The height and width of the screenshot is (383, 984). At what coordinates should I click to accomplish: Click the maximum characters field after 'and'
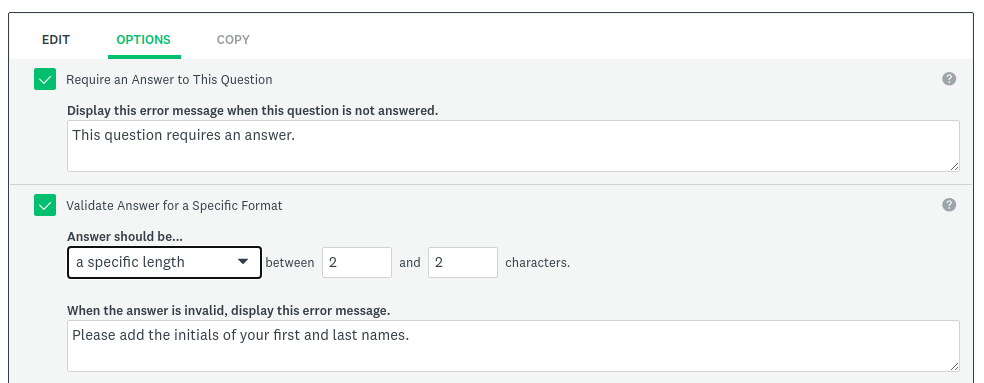[x=463, y=262]
